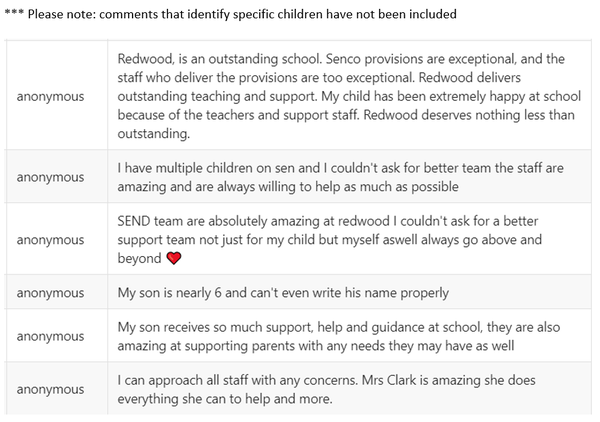
Task: Click the anonymous label beside the SEND team comment
Action: [x=50, y=240]
